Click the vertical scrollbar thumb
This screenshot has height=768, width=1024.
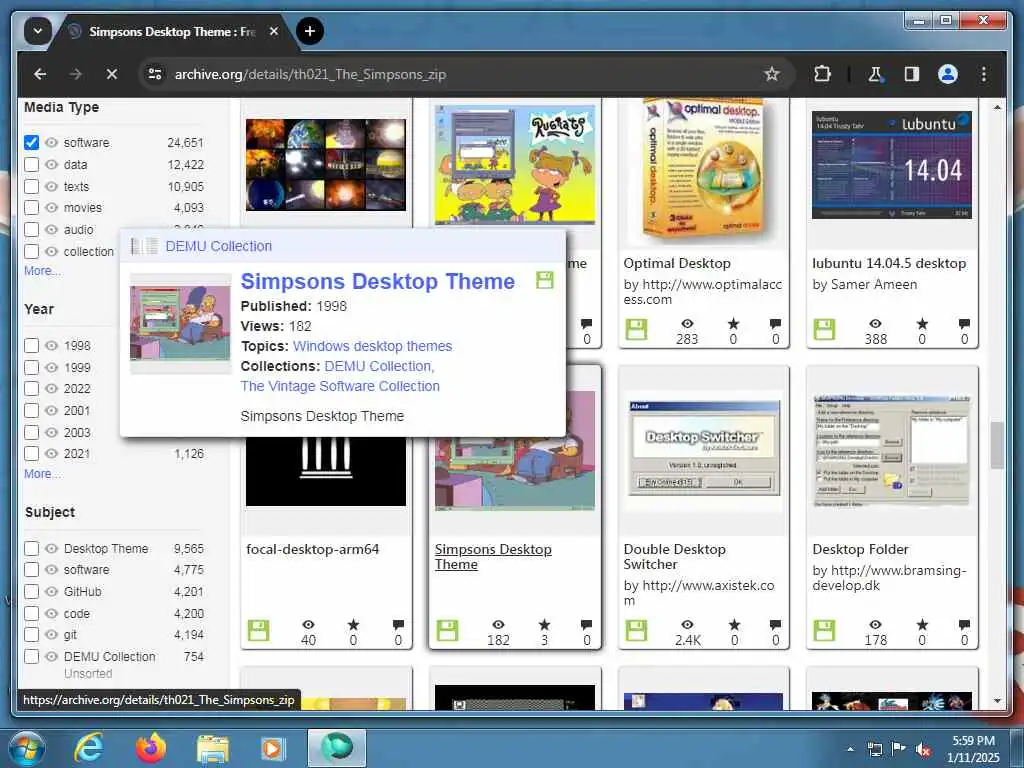(x=997, y=445)
